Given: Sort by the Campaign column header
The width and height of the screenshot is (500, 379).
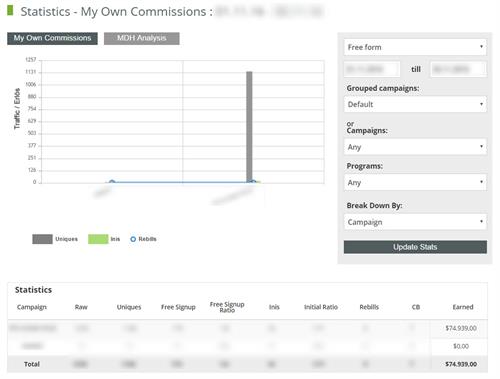Looking at the screenshot, I should (x=32, y=307).
